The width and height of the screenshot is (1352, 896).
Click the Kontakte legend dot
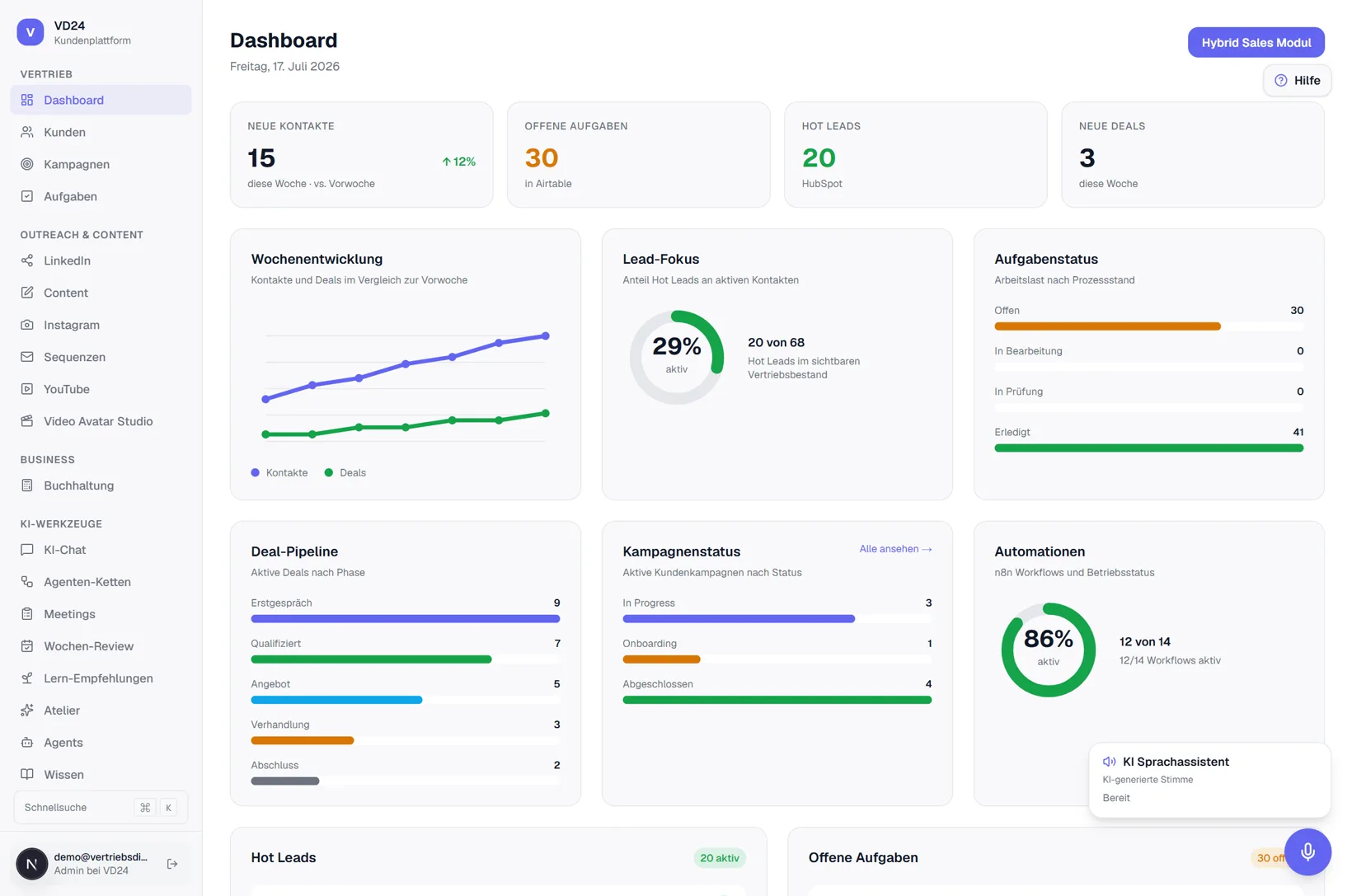[x=256, y=473]
